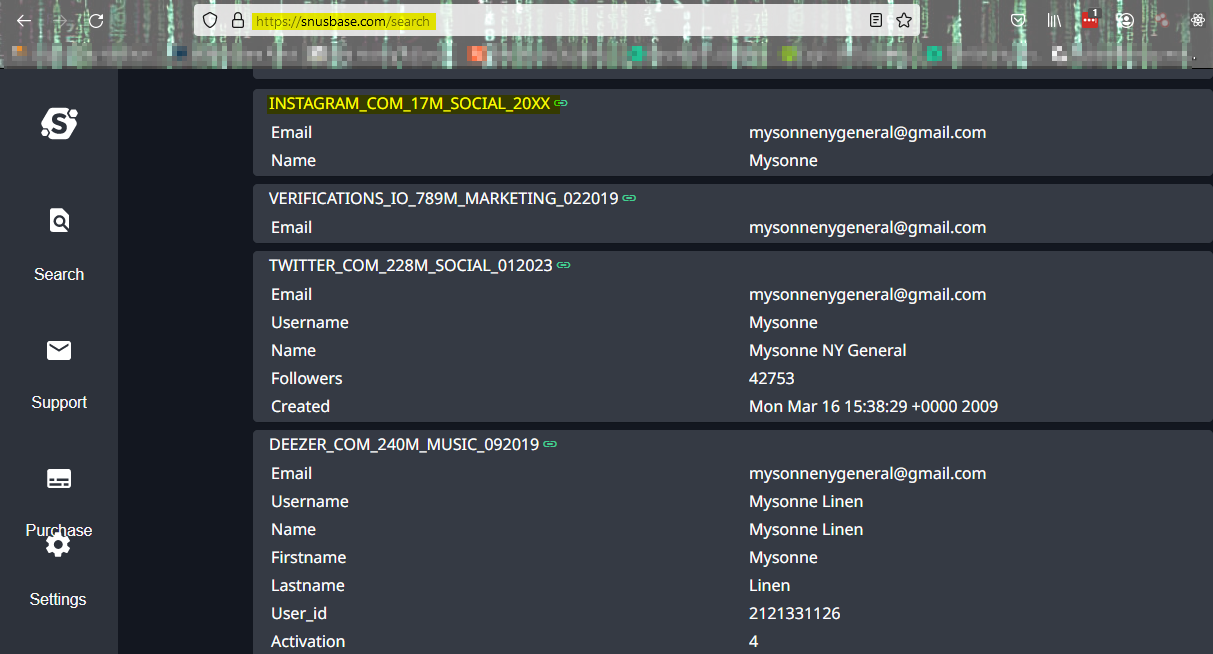Click the Created field label
The height and width of the screenshot is (654, 1213).
pos(300,406)
